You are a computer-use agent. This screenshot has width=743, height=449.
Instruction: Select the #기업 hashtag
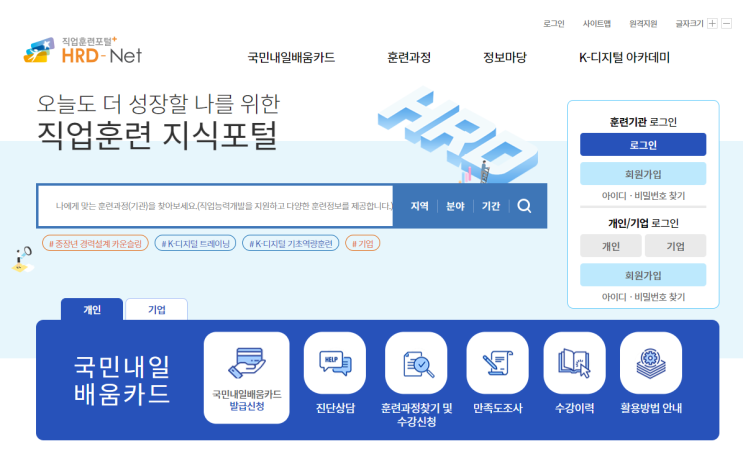pyautogui.click(x=362, y=243)
